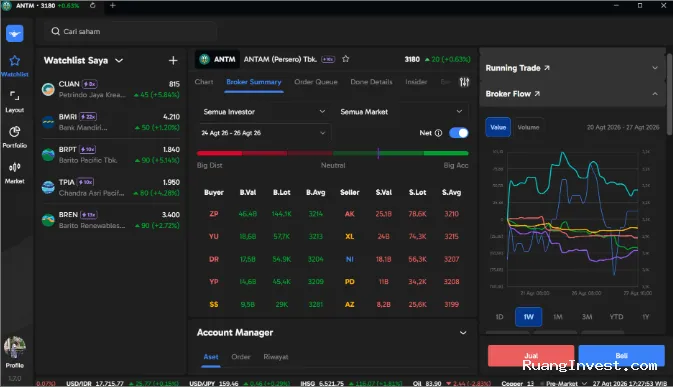This screenshot has height=387, width=673.
Task: Click buyer broker SS
Action: pyautogui.click(x=214, y=304)
